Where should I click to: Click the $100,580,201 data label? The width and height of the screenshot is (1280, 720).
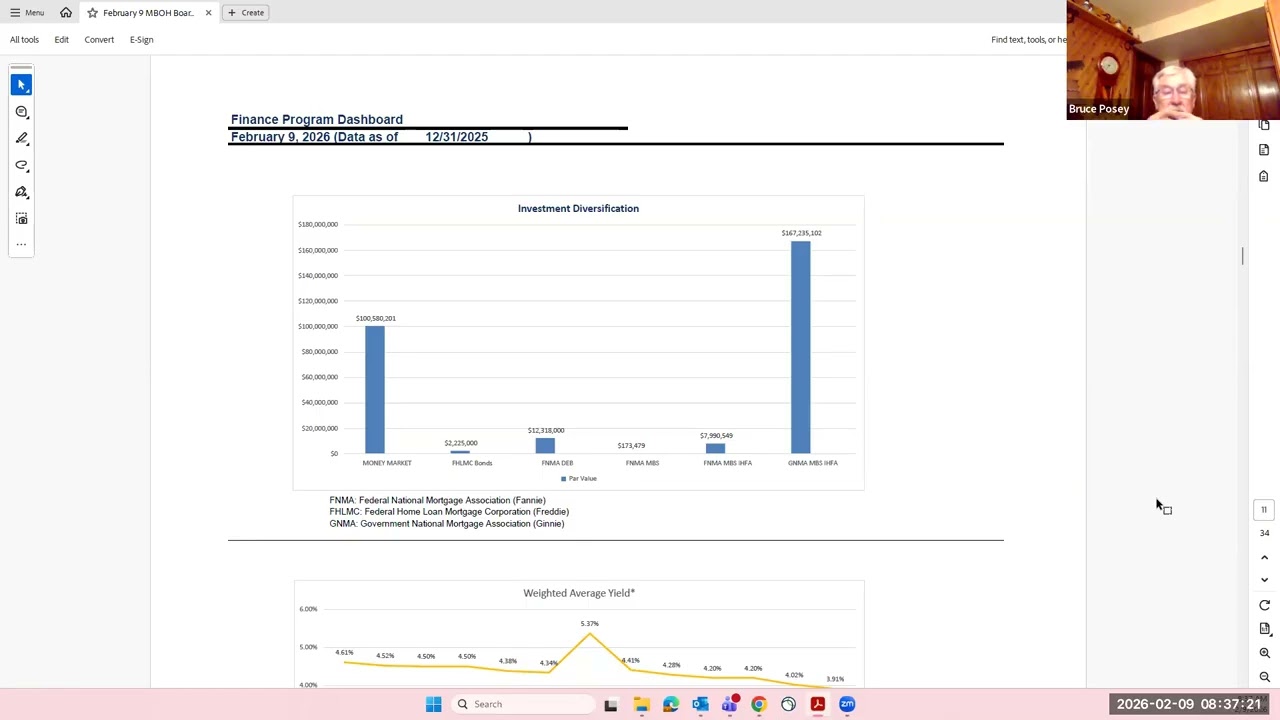point(375,318)
